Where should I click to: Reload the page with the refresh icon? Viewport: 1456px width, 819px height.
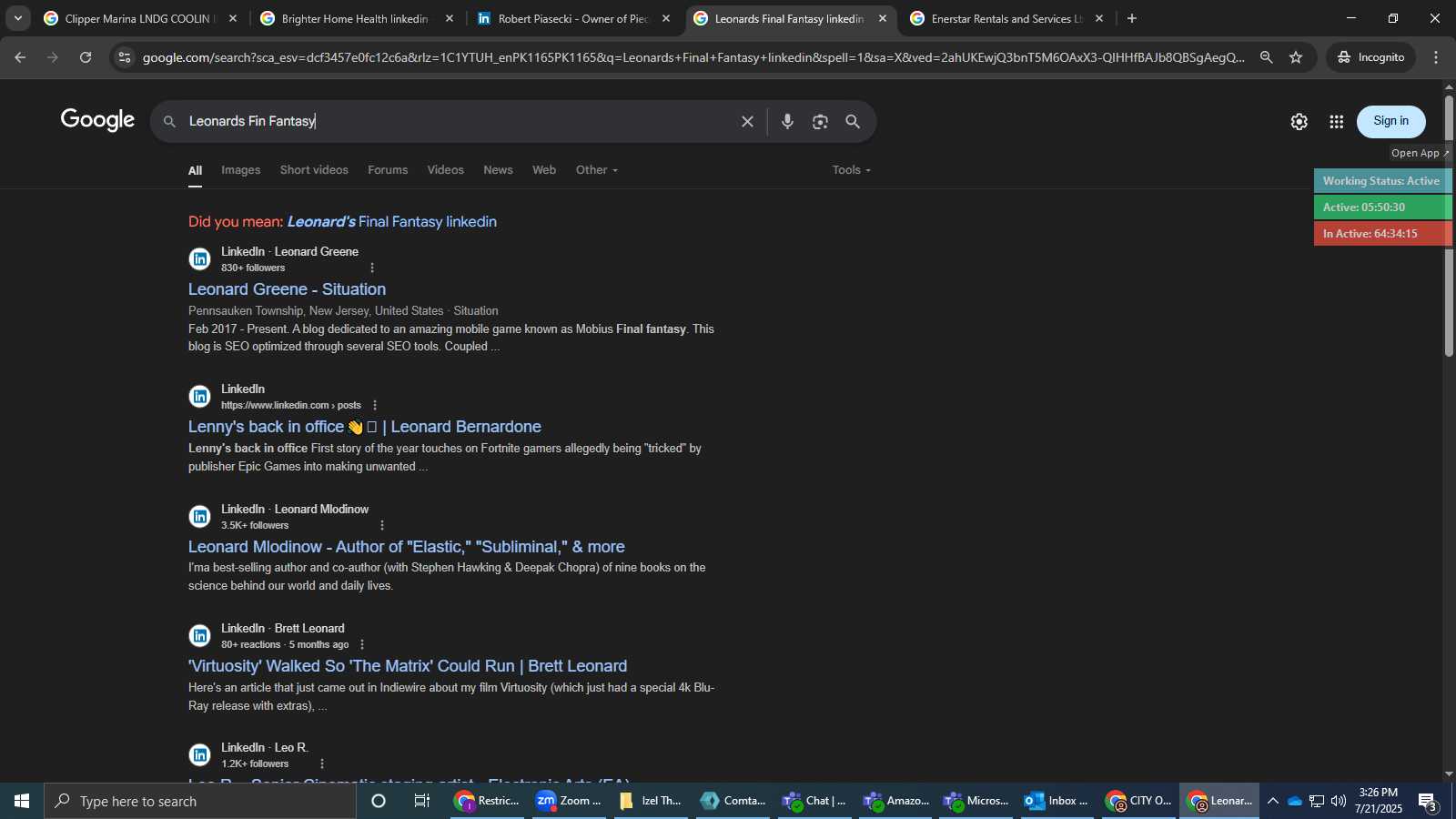coord(86,56)
